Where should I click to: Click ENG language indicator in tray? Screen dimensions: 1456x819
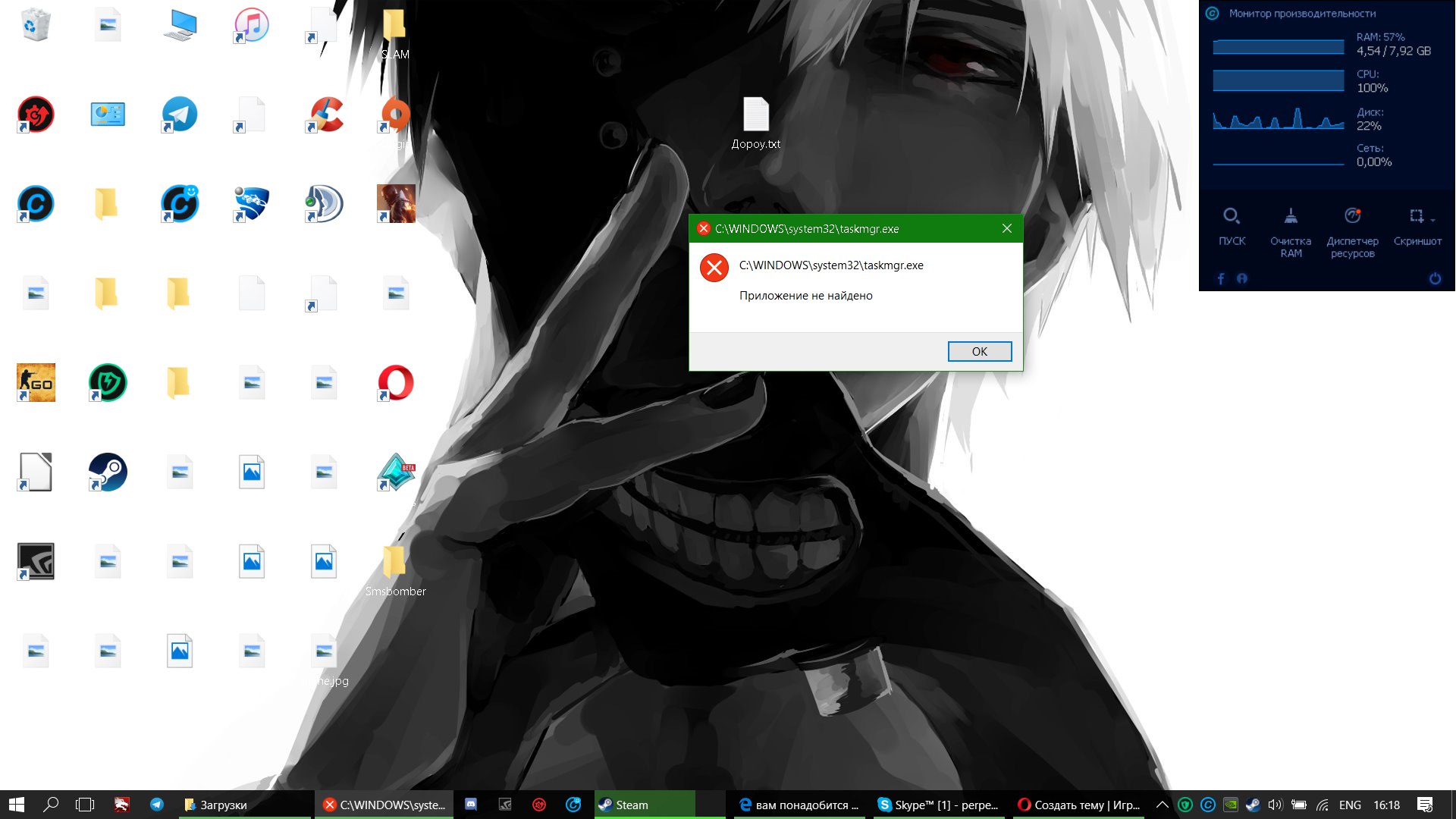click(1350, 805)
